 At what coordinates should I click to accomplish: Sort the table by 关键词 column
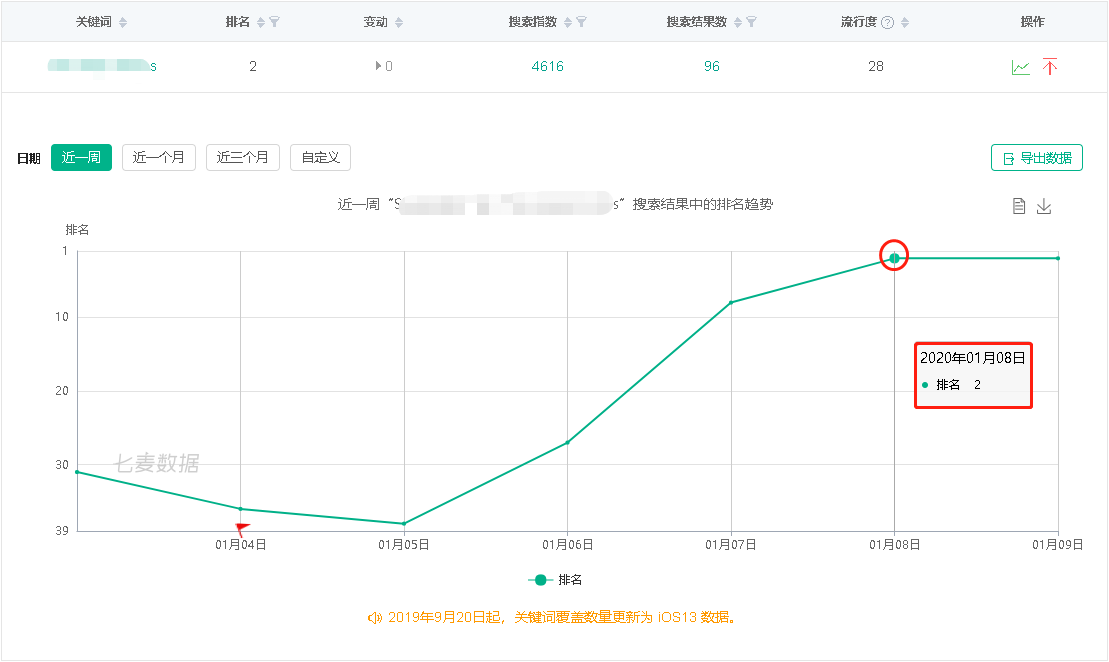pyautogui.click(x=123, y=22)
